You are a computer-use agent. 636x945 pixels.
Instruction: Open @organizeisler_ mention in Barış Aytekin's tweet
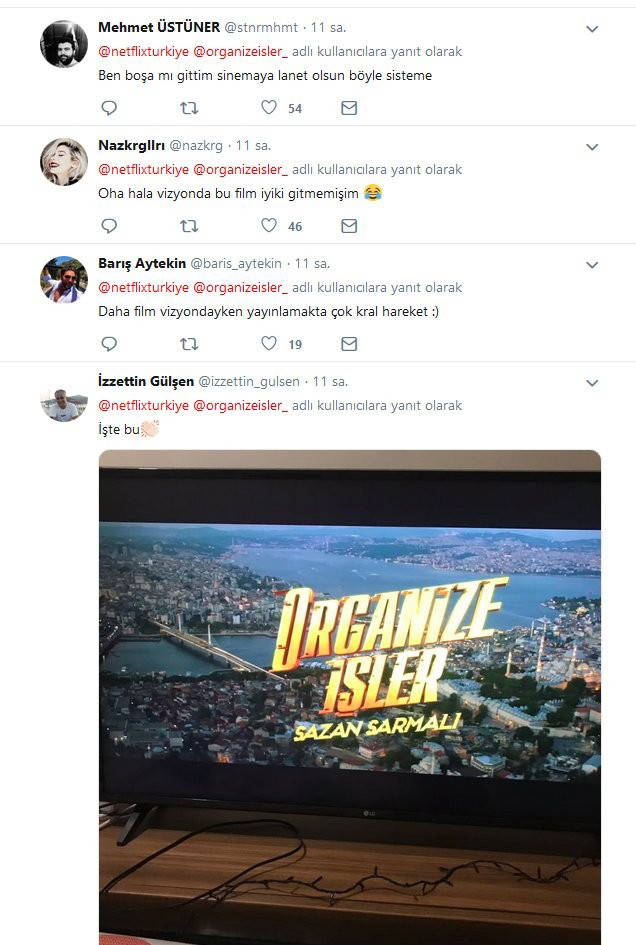240,287
